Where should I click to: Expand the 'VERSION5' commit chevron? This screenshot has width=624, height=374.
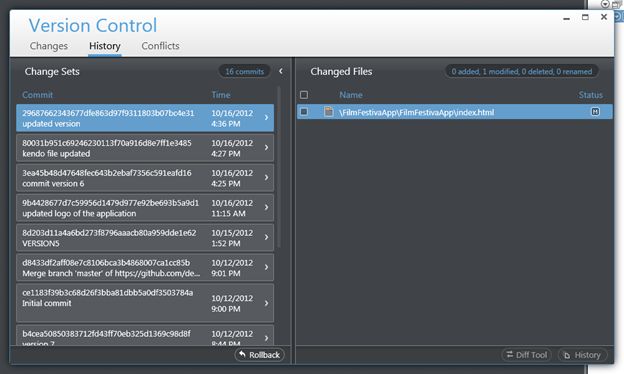point(266,237)
